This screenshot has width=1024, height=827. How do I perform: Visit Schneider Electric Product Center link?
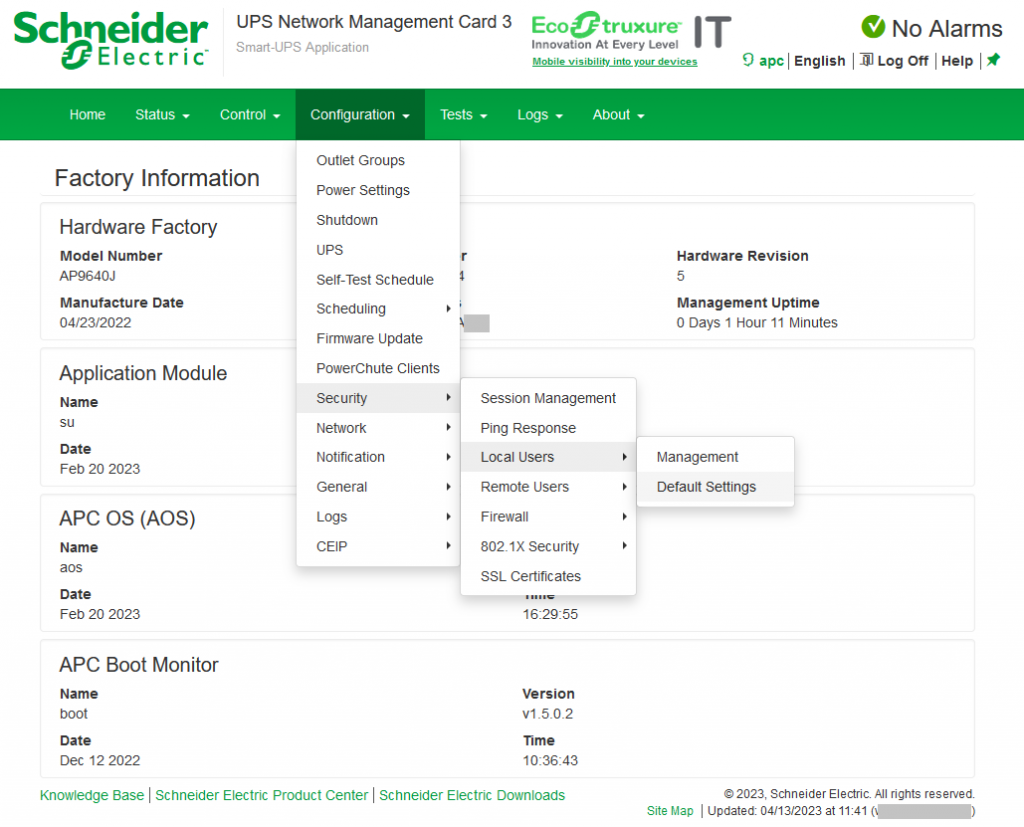click(261, 795)
